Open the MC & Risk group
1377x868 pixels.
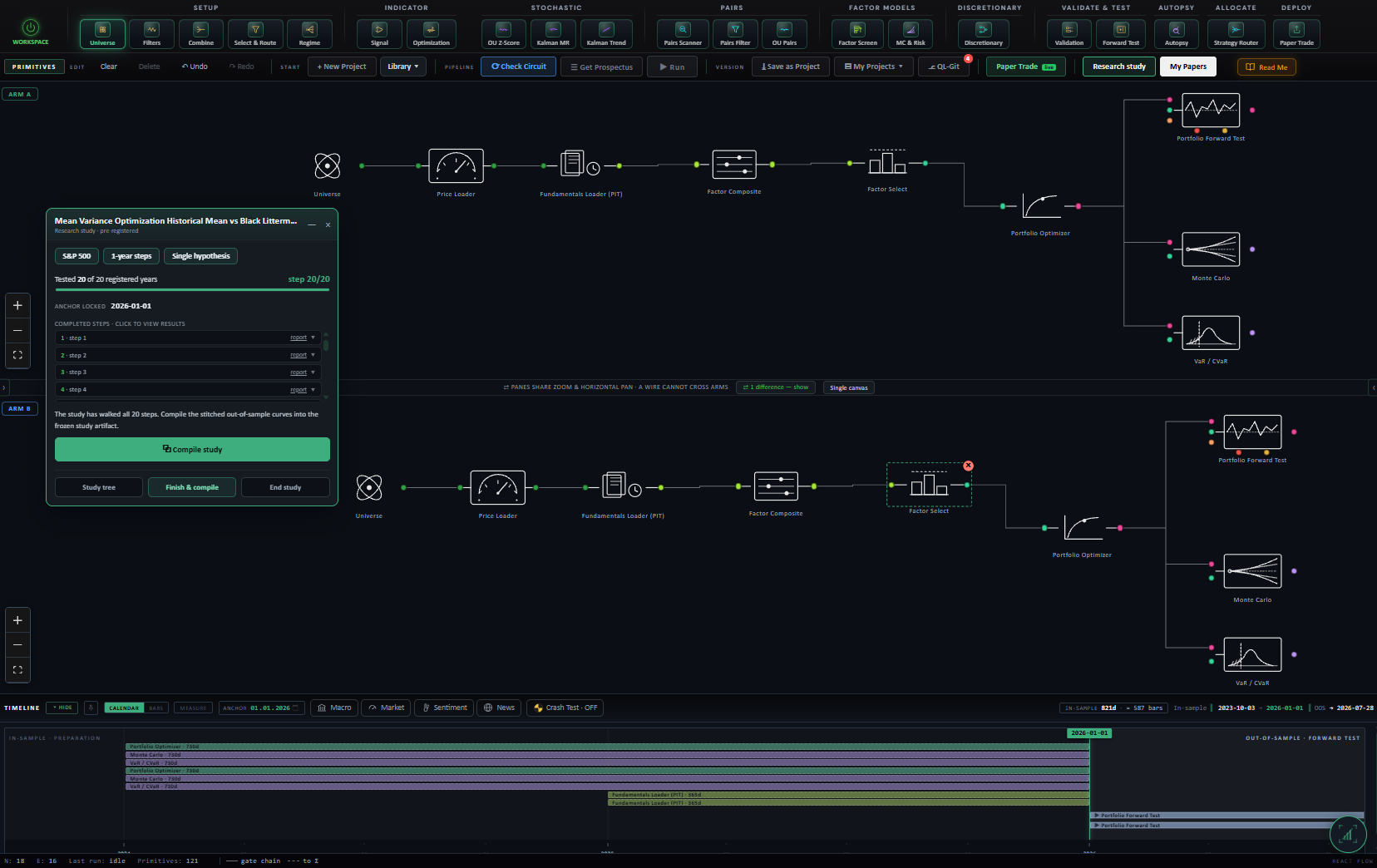tap(911, 34)
